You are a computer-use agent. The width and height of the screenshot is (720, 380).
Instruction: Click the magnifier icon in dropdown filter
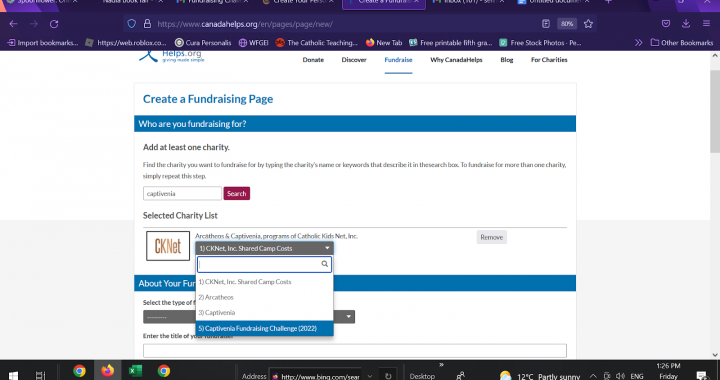tap(325, 264)
